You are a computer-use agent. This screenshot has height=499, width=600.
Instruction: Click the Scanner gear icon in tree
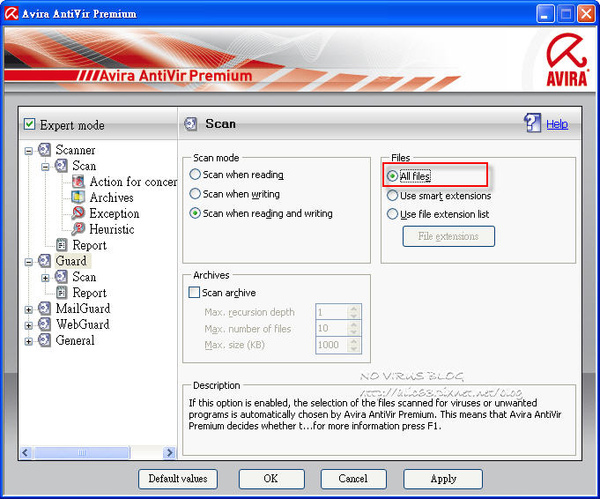tap(44, 150)
